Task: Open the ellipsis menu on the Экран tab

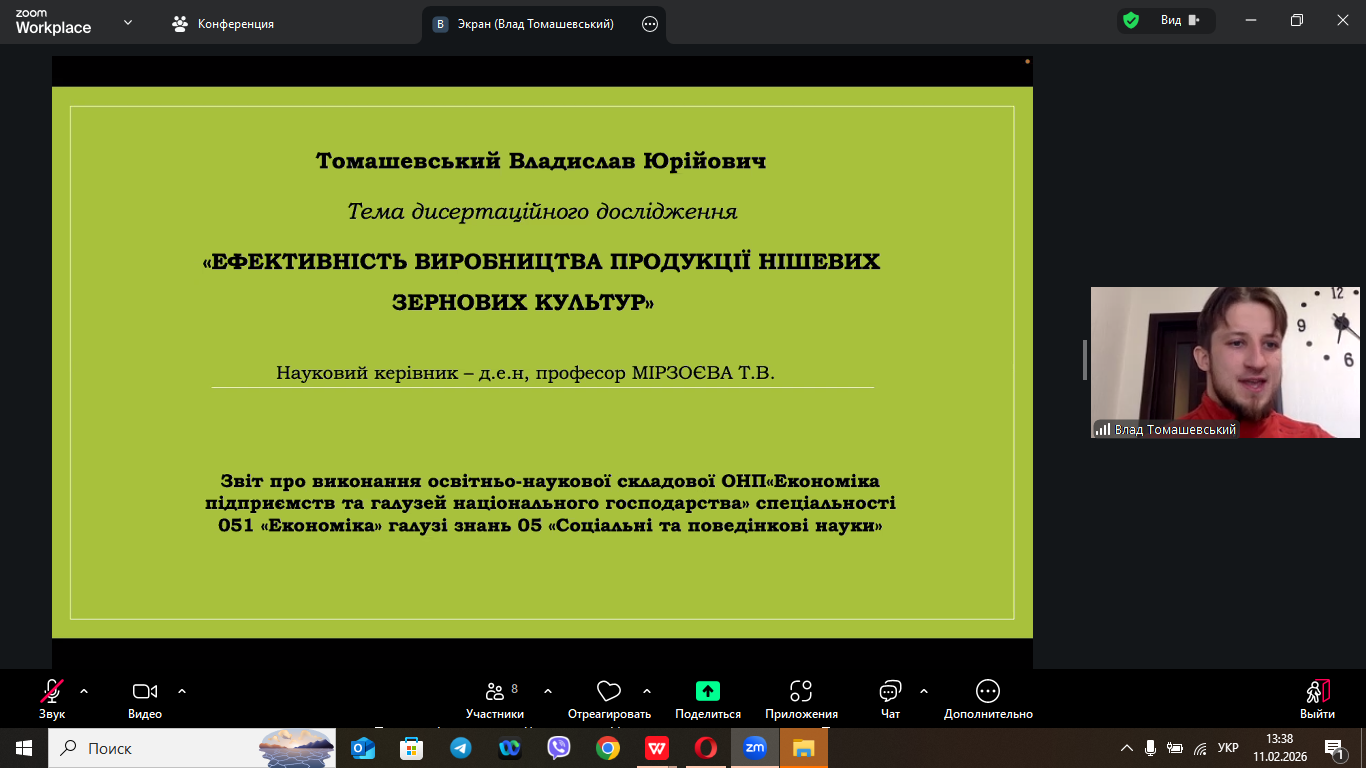Action: pyautogui.click(x=650, y=24)
